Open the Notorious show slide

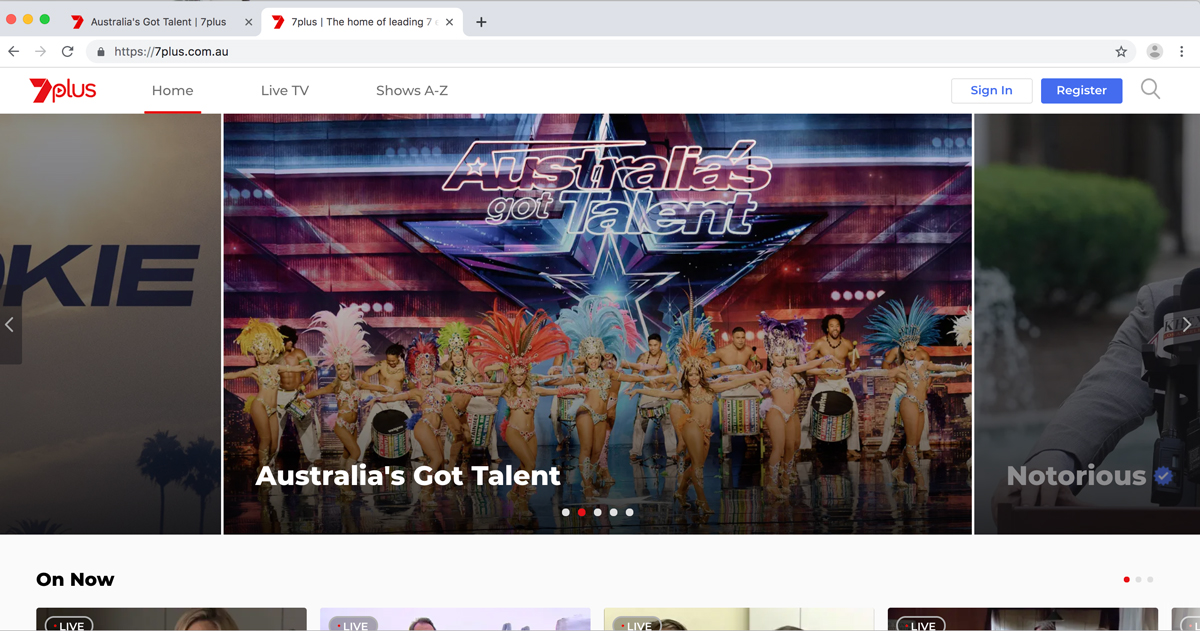point(1087,324)
